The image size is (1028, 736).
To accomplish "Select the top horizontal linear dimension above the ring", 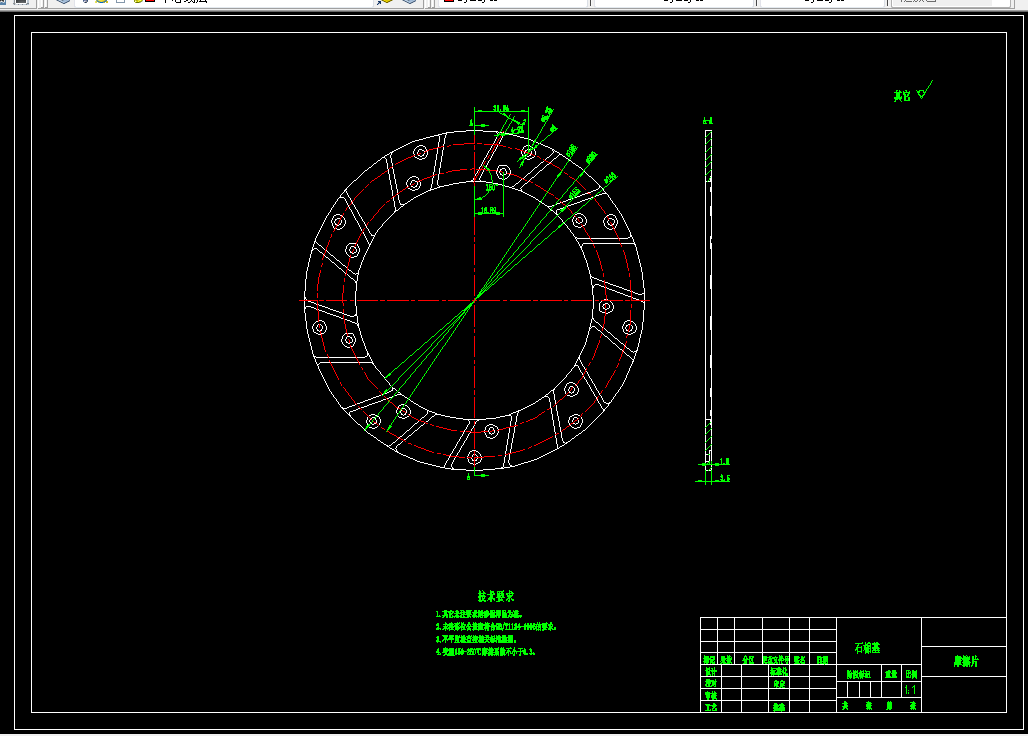I will coord(501,108).
